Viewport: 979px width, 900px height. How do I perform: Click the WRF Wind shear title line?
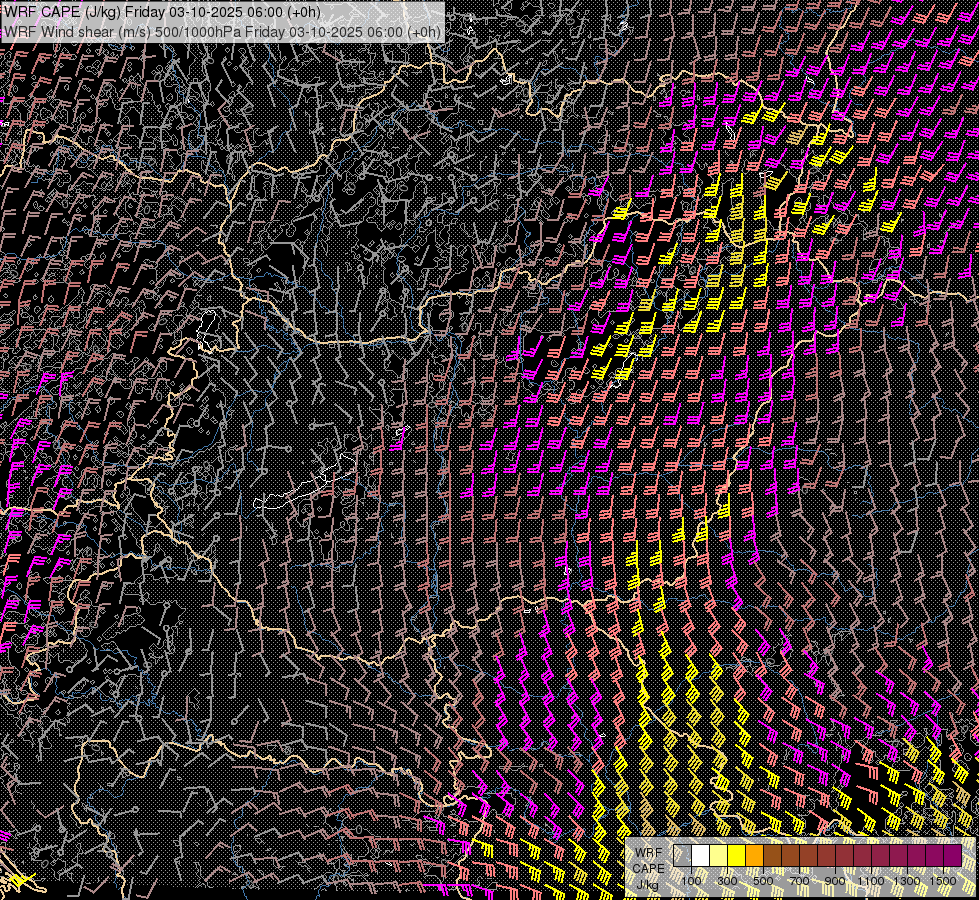[222, 32]
